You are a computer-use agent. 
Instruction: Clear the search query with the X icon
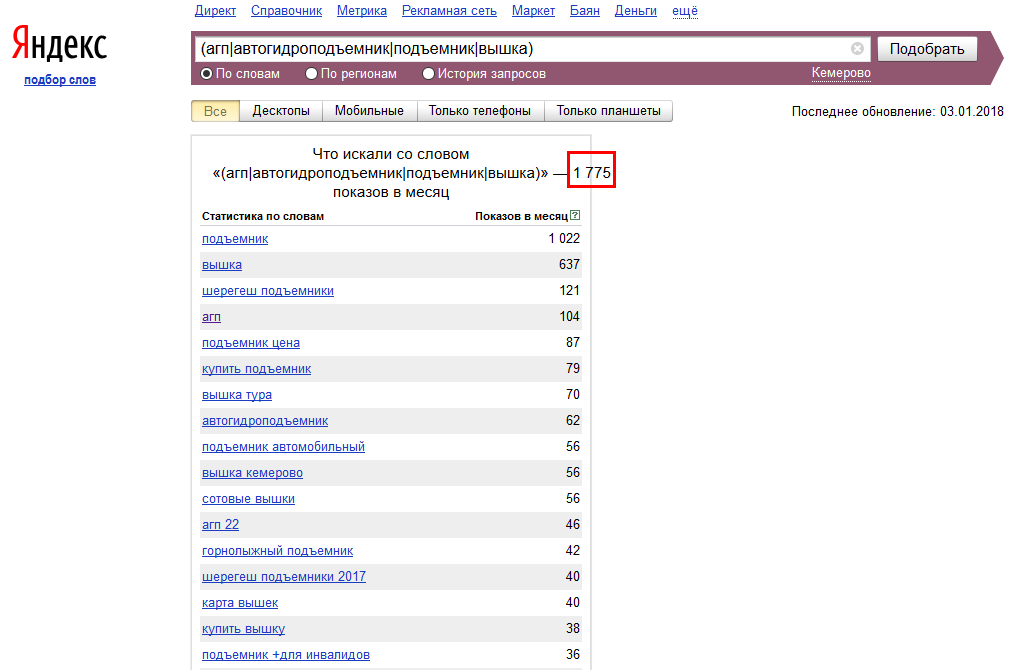(857, 48)
